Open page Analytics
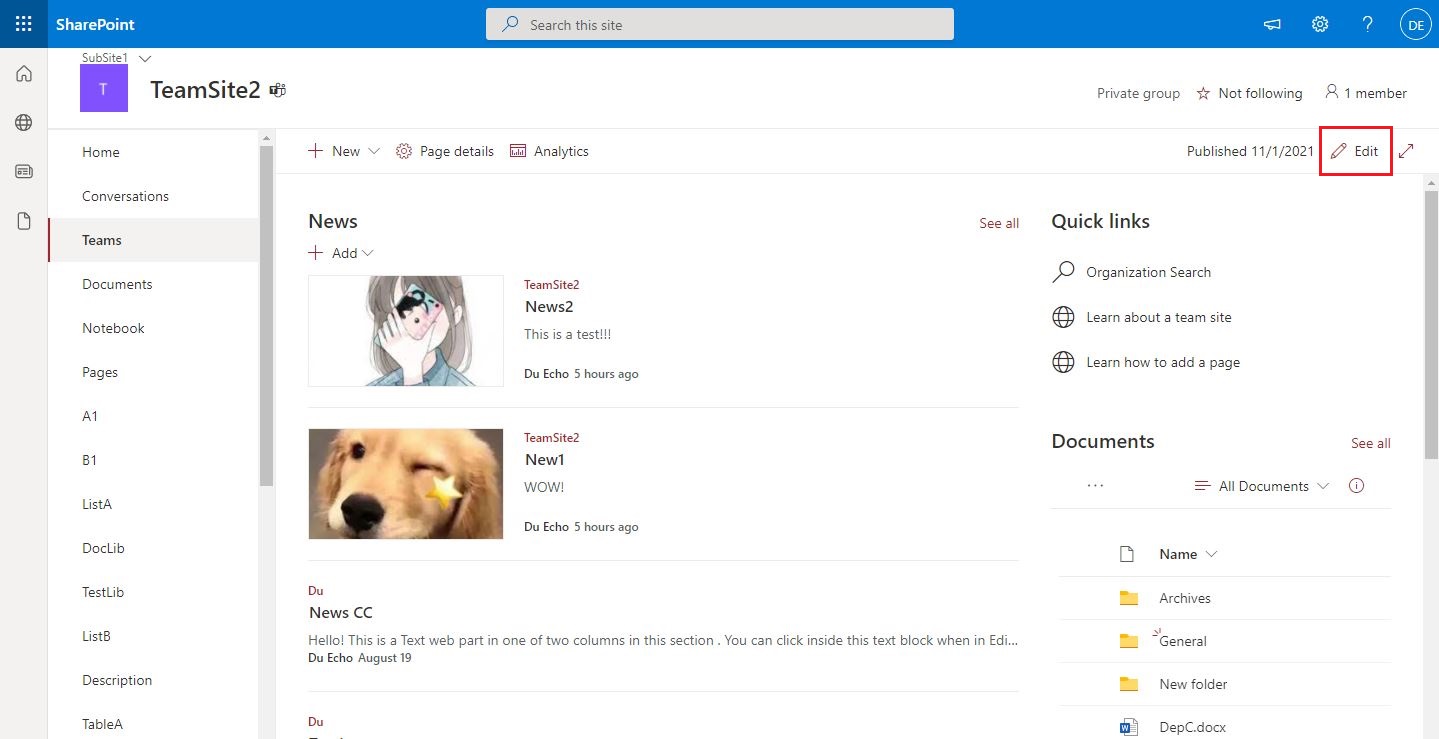The height and width of the screenshot is (739, 1439). [549, 151]
